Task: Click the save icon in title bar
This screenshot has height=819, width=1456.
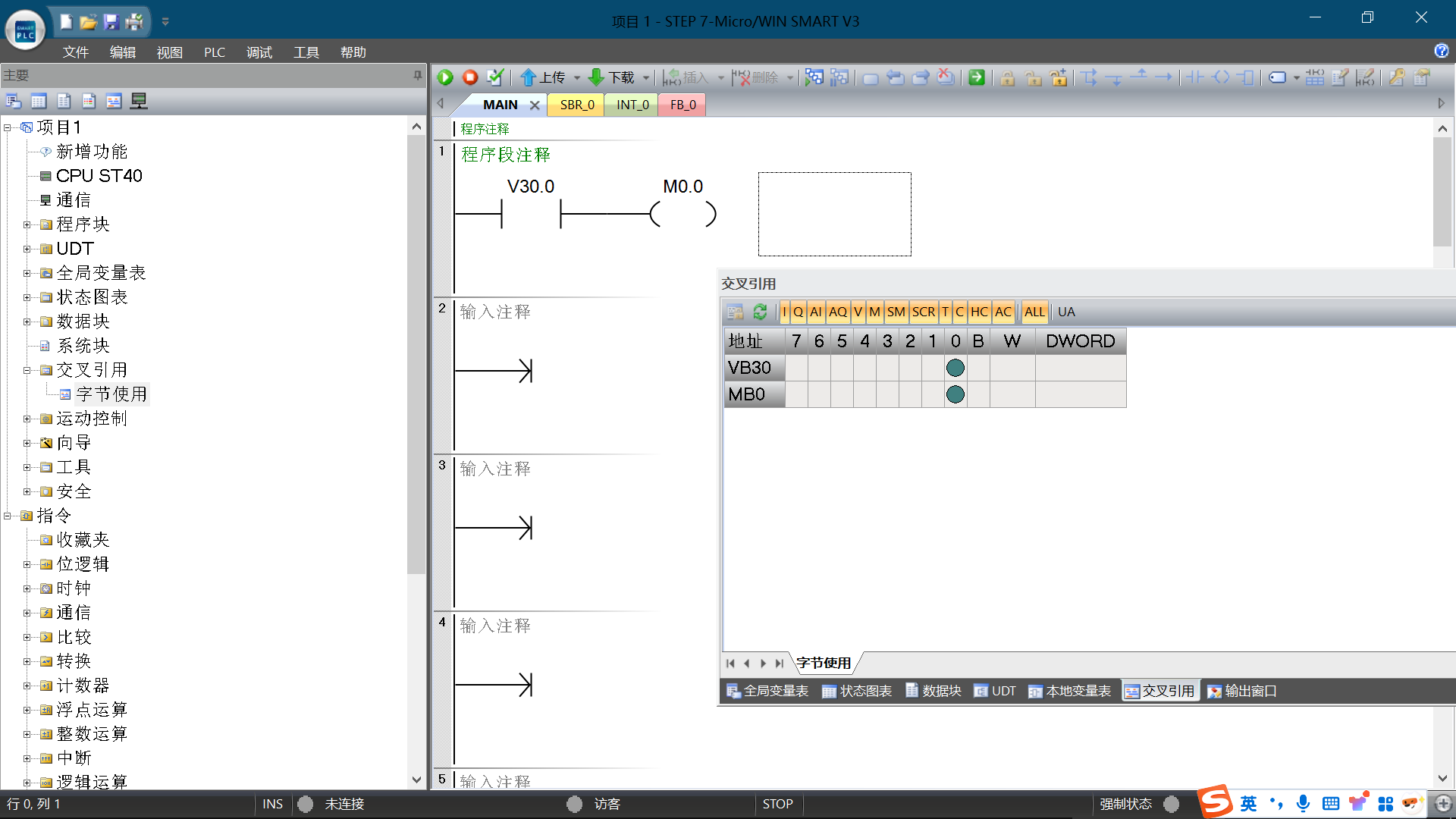Action: pyautogui.click(x=111, y=22)
